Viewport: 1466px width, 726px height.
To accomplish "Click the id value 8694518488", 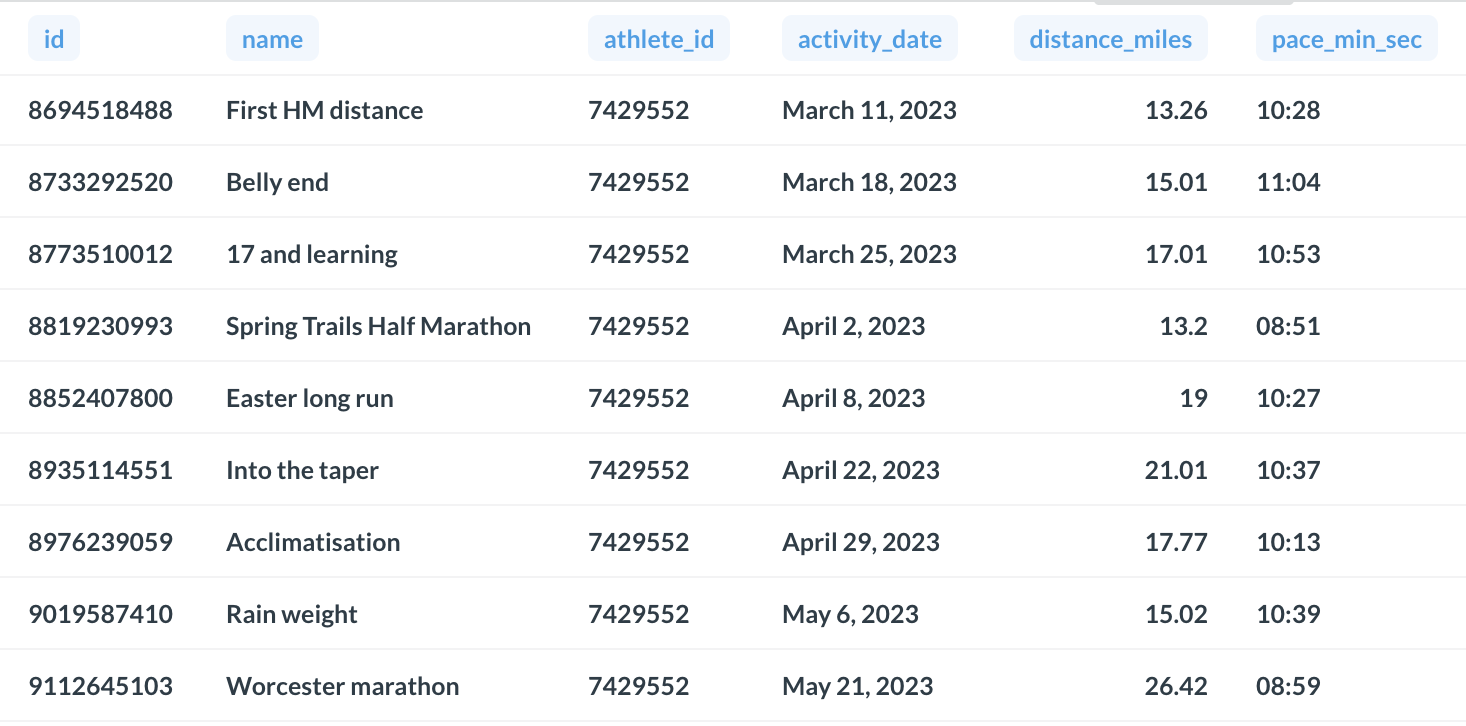I will [100, 110].
